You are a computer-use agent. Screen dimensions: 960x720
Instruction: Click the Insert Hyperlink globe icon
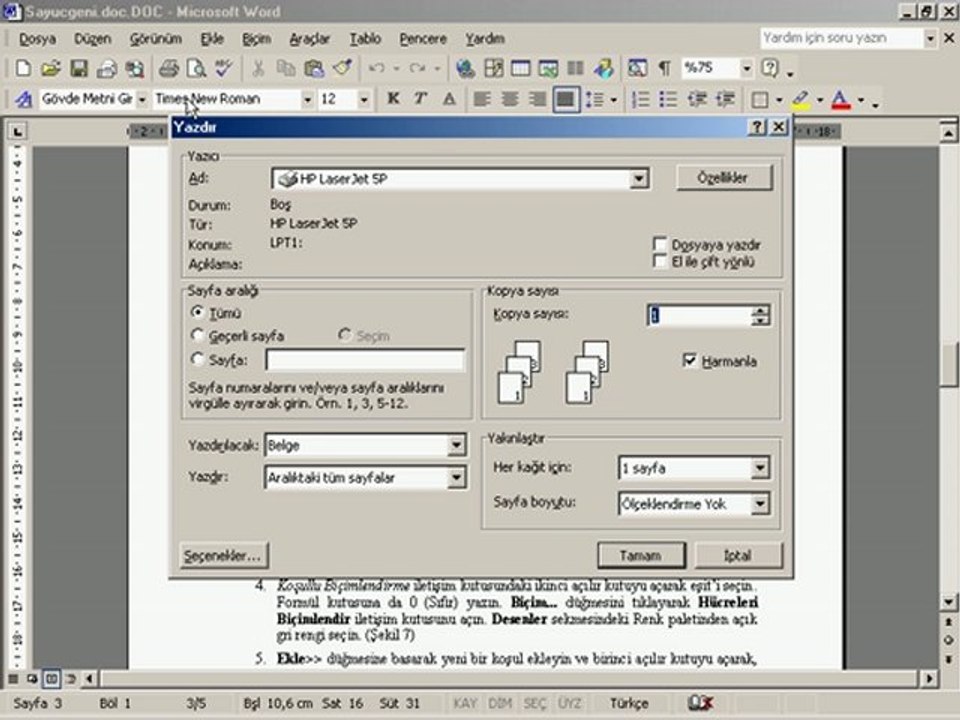(465, 68)
